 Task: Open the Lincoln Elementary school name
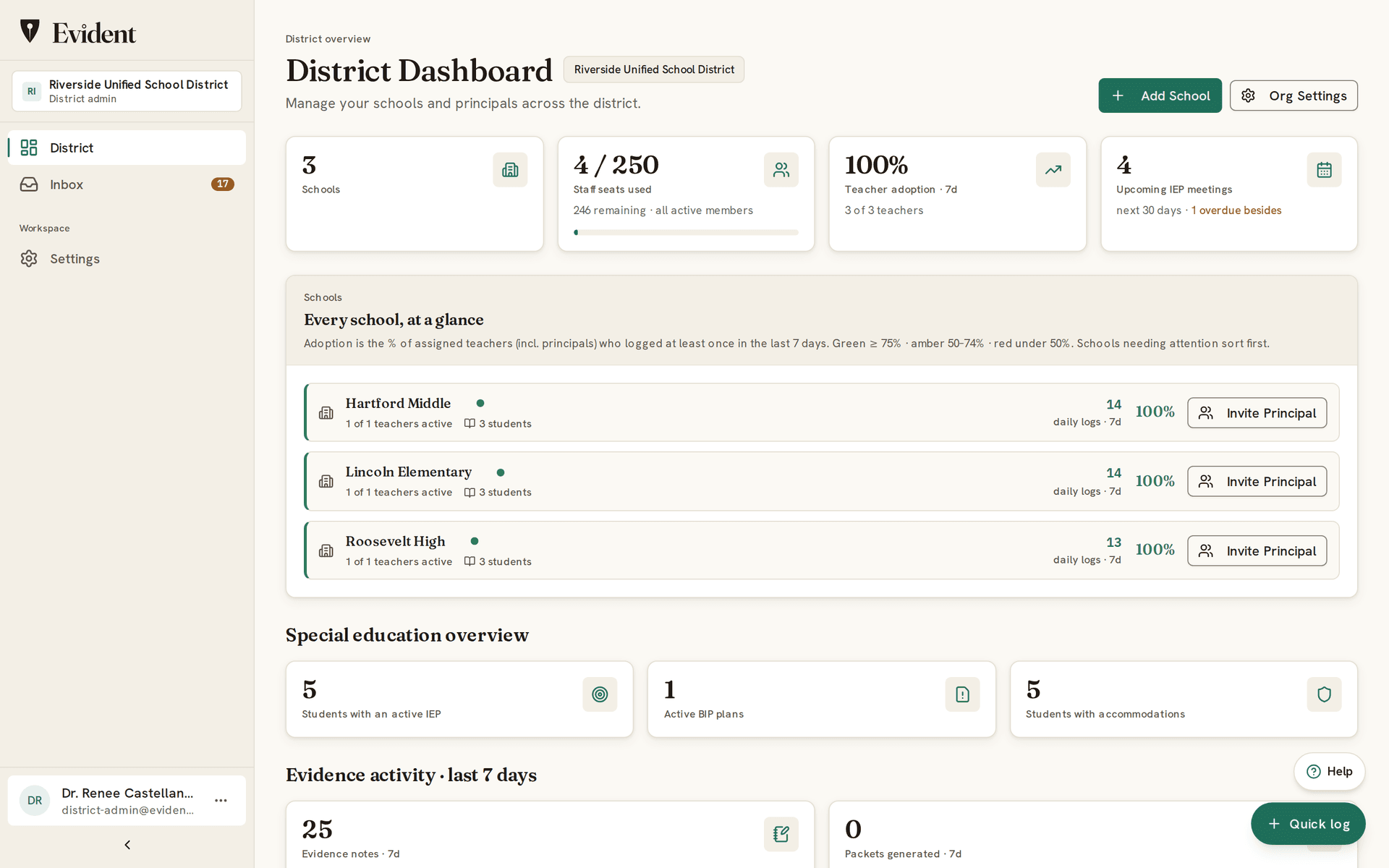click(408, 472)
